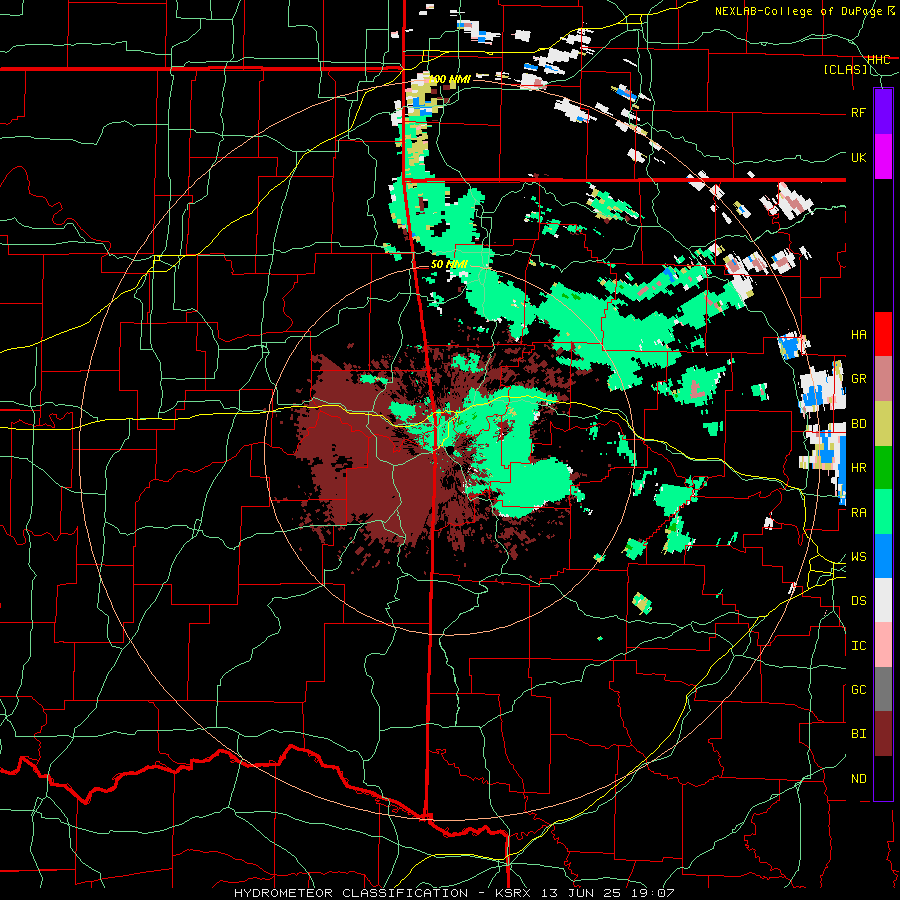Screen dimensions: 900x900
Task: Select the yellow BD legend color swatch
Action: 883,423
